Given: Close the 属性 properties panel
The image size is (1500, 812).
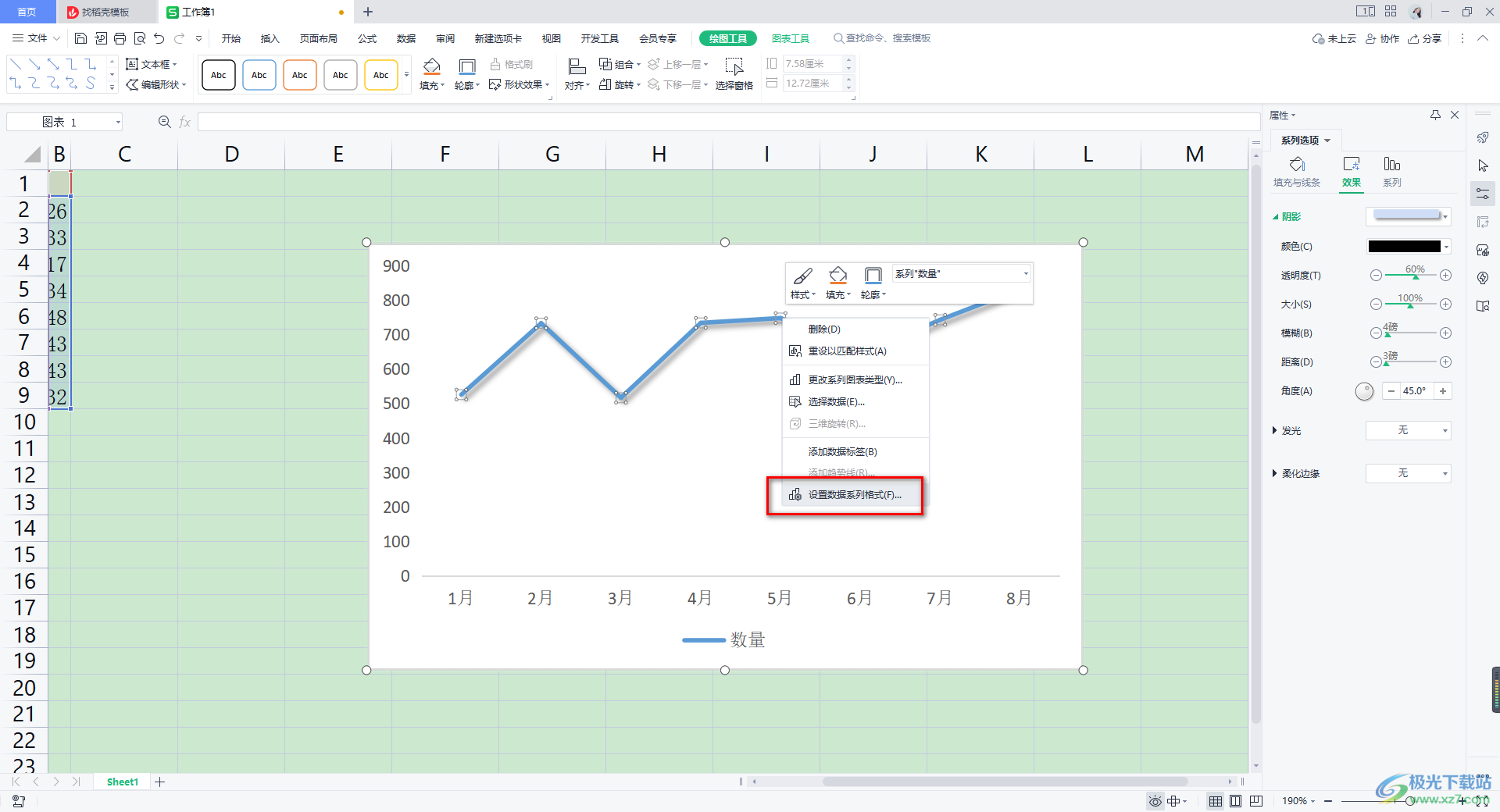Looking at the screenshot, I should 1455,115.
